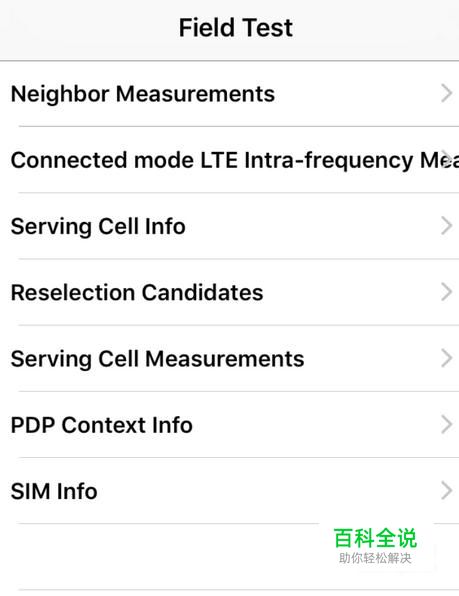This screenshot has width=459, height=596.
Task: View PDP Context Info
Action: pos(230,425)
